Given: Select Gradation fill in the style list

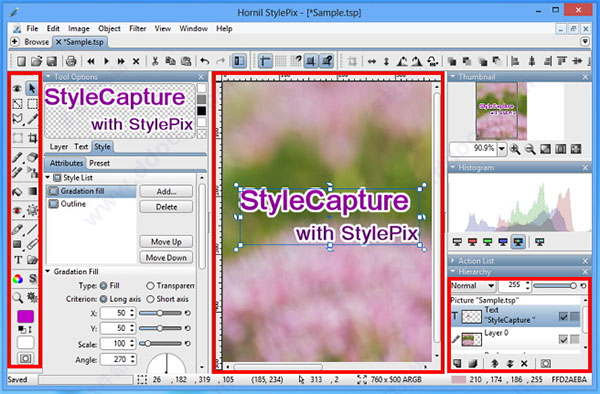Looking at the screenshot, I should pyautogui.click(x=91, y=191).
